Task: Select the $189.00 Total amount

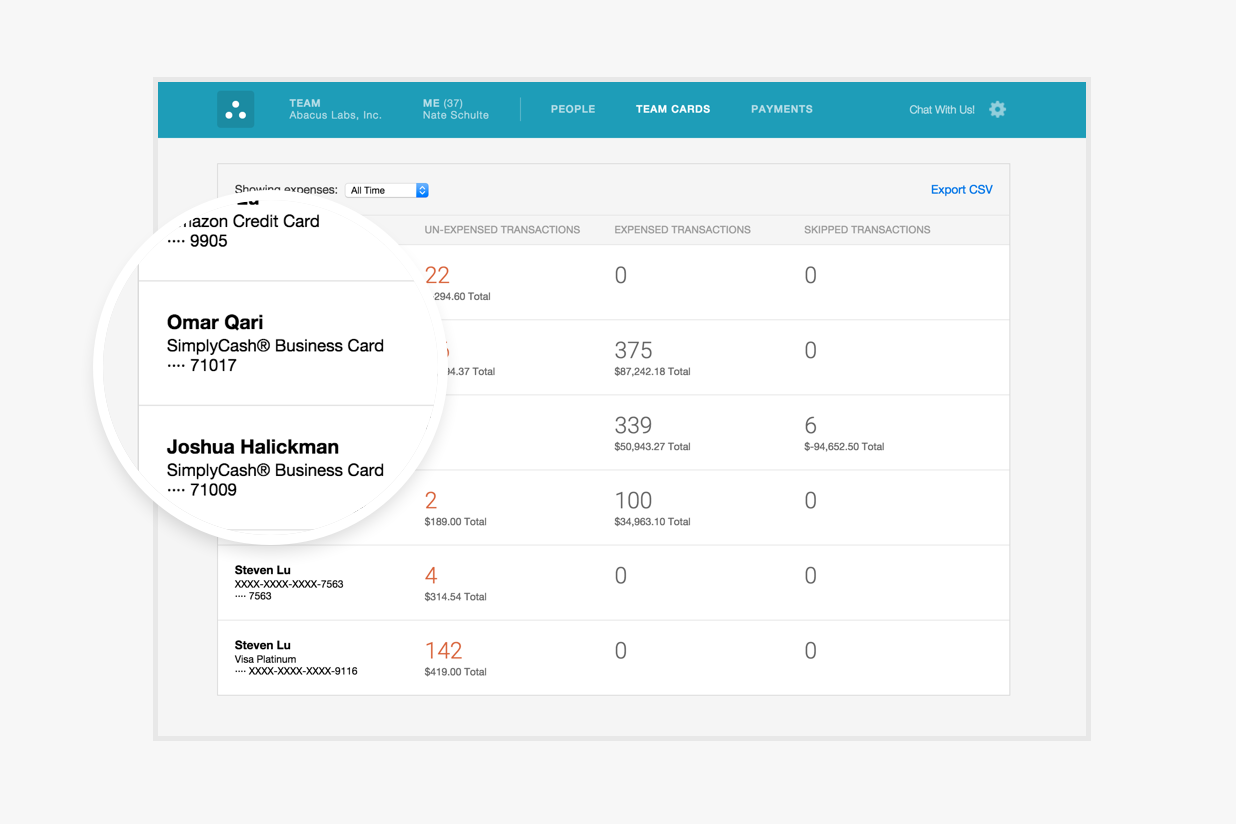Action: 455,522
